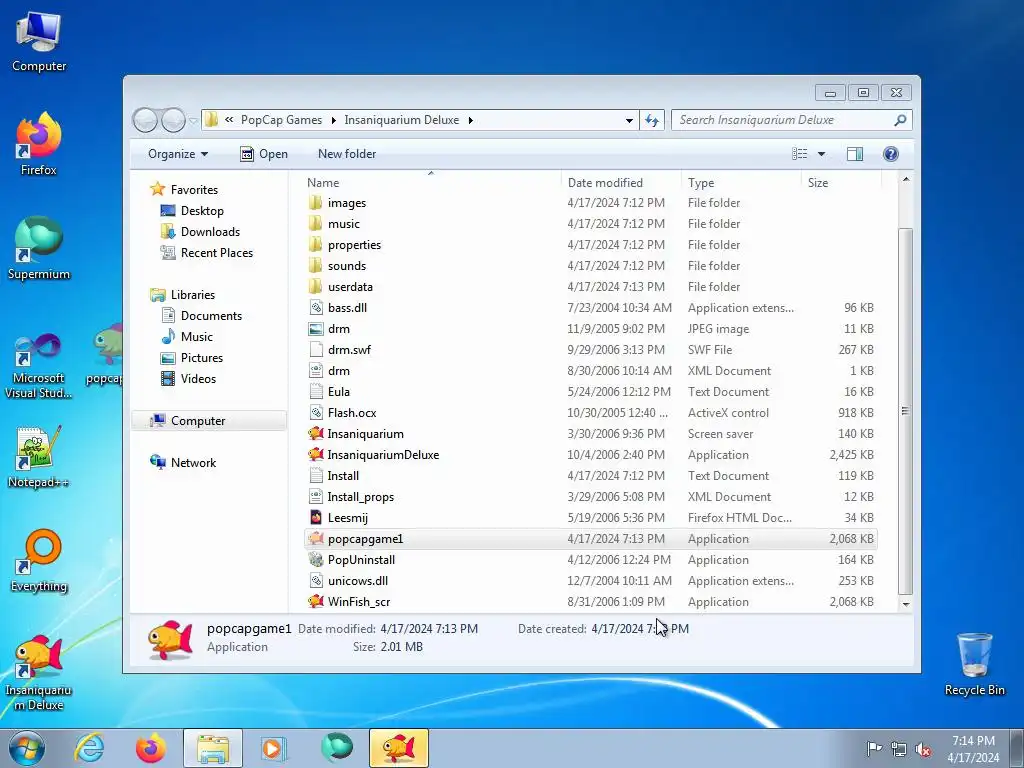Switch to the Insaniquarium fish taskbar button
This screenshot has width=1024, height=768.
click(399, 748)
